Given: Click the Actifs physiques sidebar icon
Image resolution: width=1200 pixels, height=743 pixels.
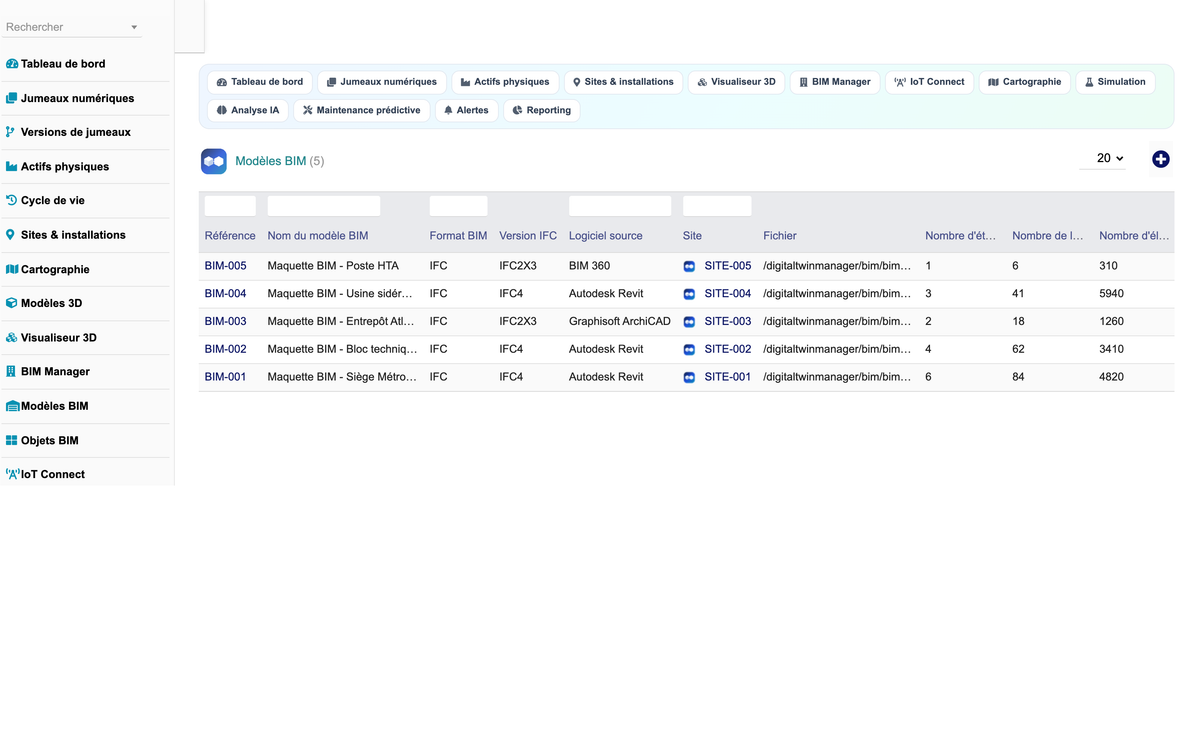Looking at the screenshot, I should tap(12, 166).
